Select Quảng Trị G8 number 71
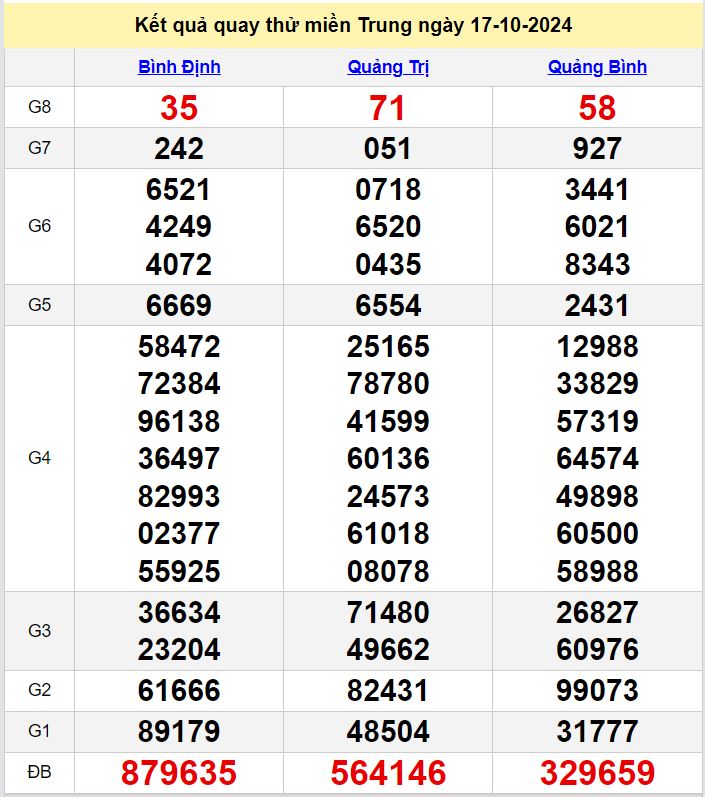Screen dimensions: 705x797 [x=387, y=108]
